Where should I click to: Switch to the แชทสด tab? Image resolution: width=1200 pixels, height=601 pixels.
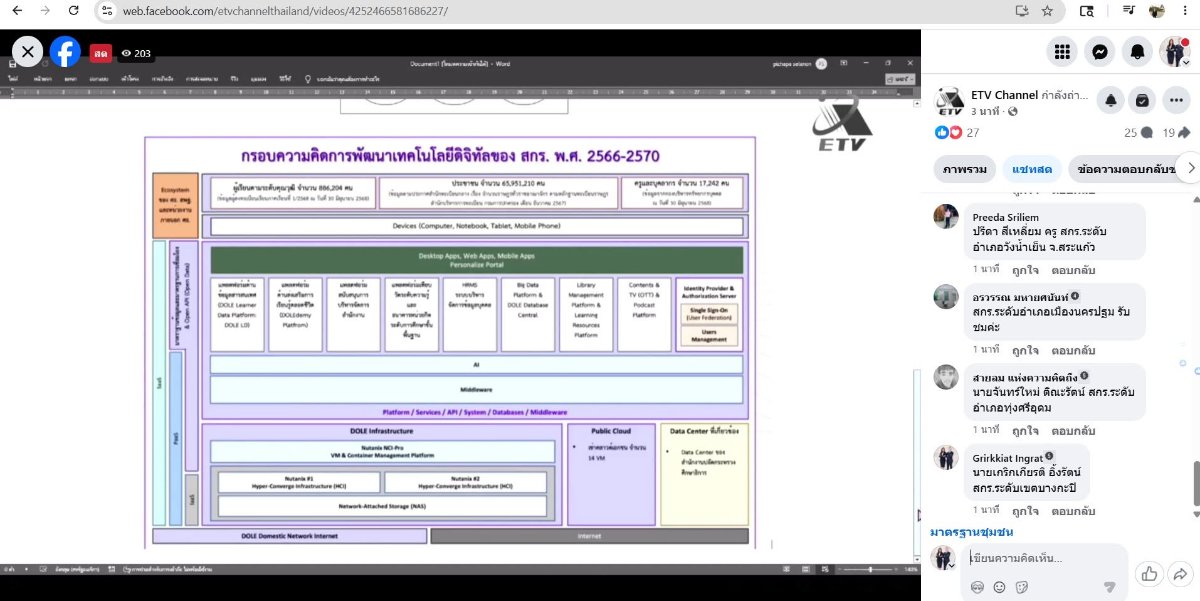click(x=1032, y=168)
